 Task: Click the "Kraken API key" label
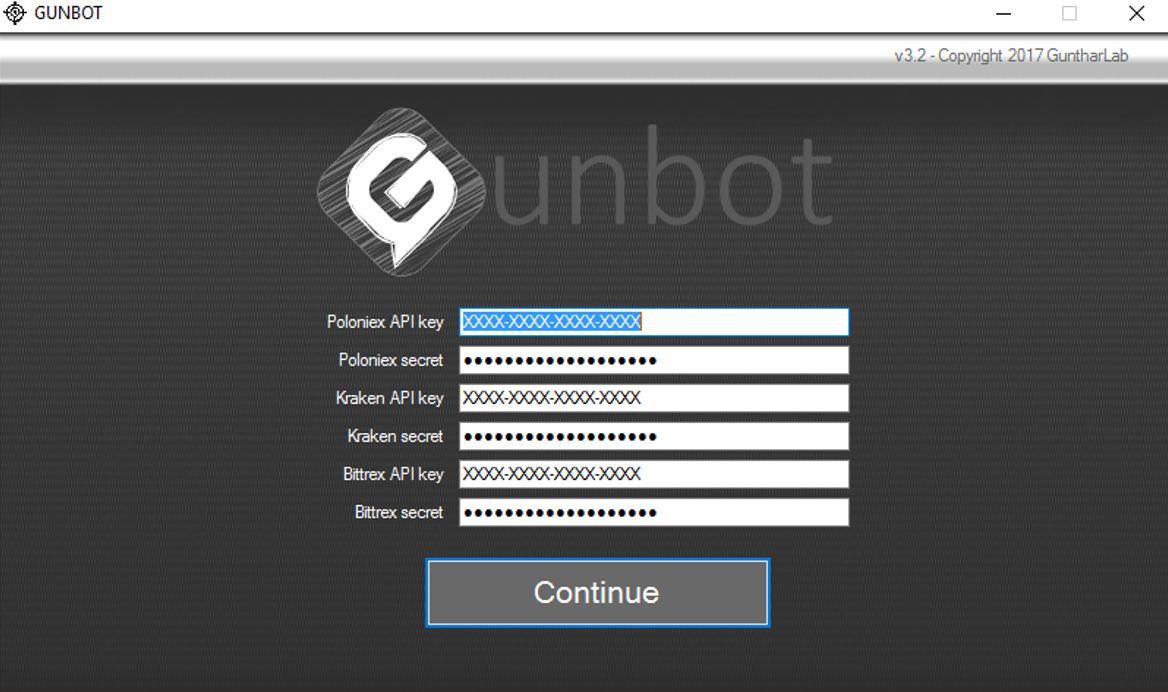tap(390, 398)
